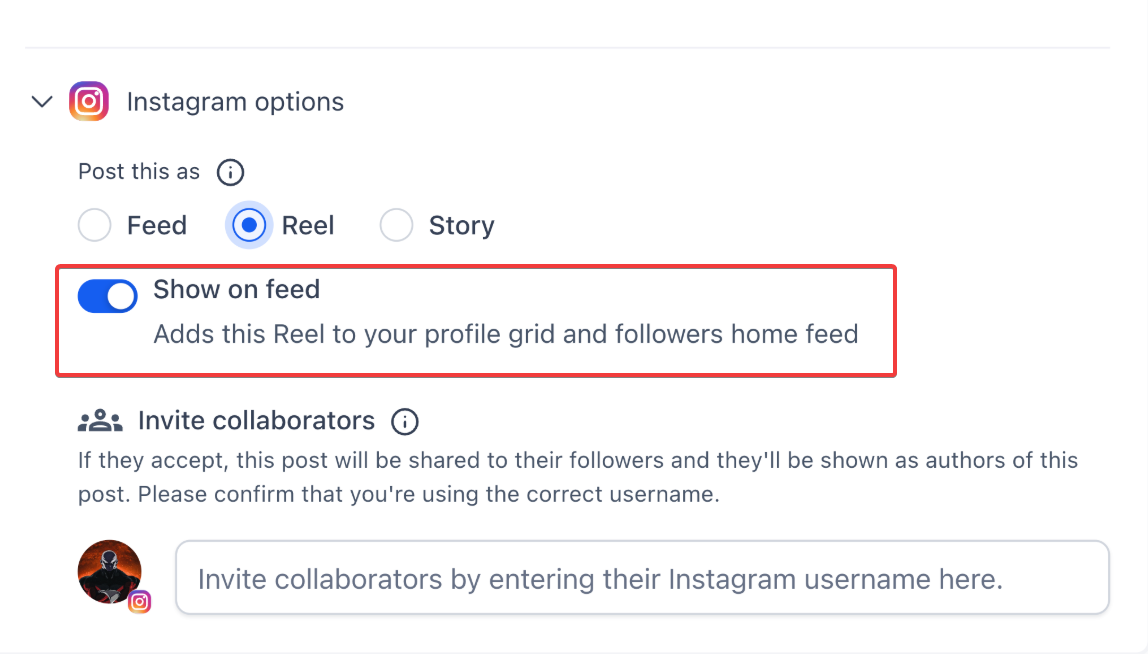Click the Post this as label

(x=139, y=172)
